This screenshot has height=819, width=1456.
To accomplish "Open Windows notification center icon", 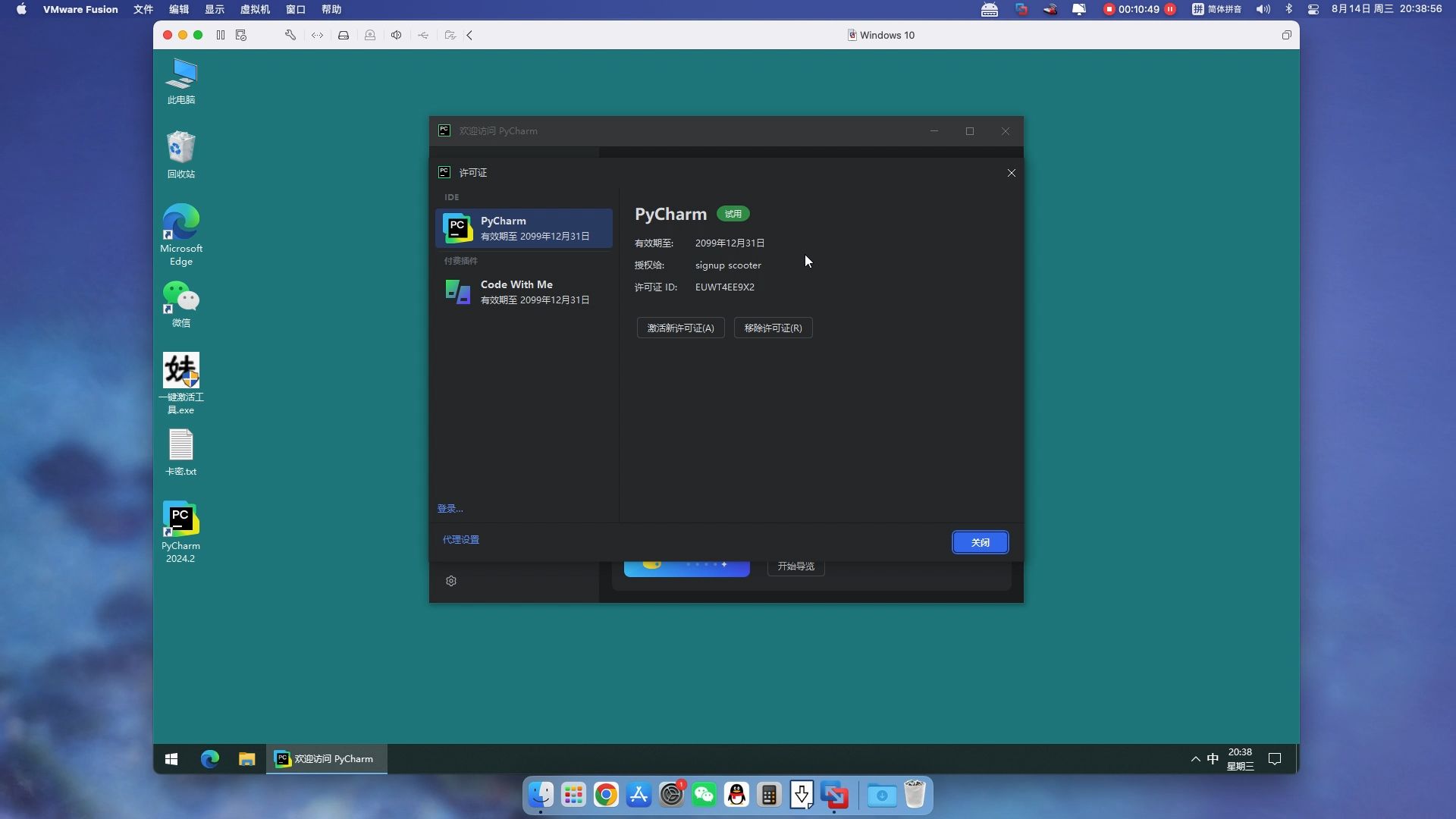I will point(1275,759).
